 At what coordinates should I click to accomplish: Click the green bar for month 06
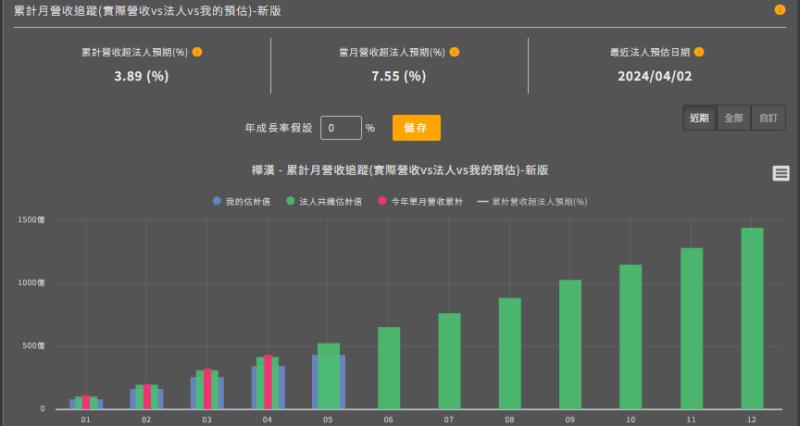389,368
